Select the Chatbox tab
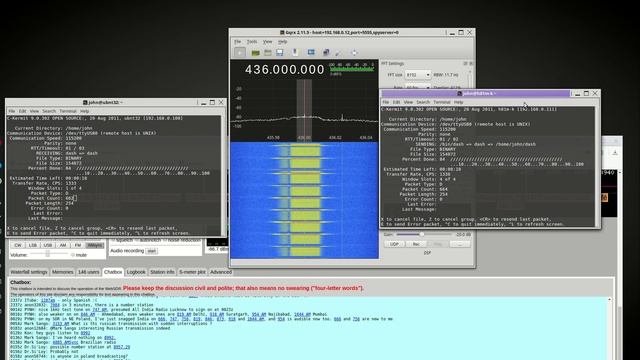 [113, 272]
